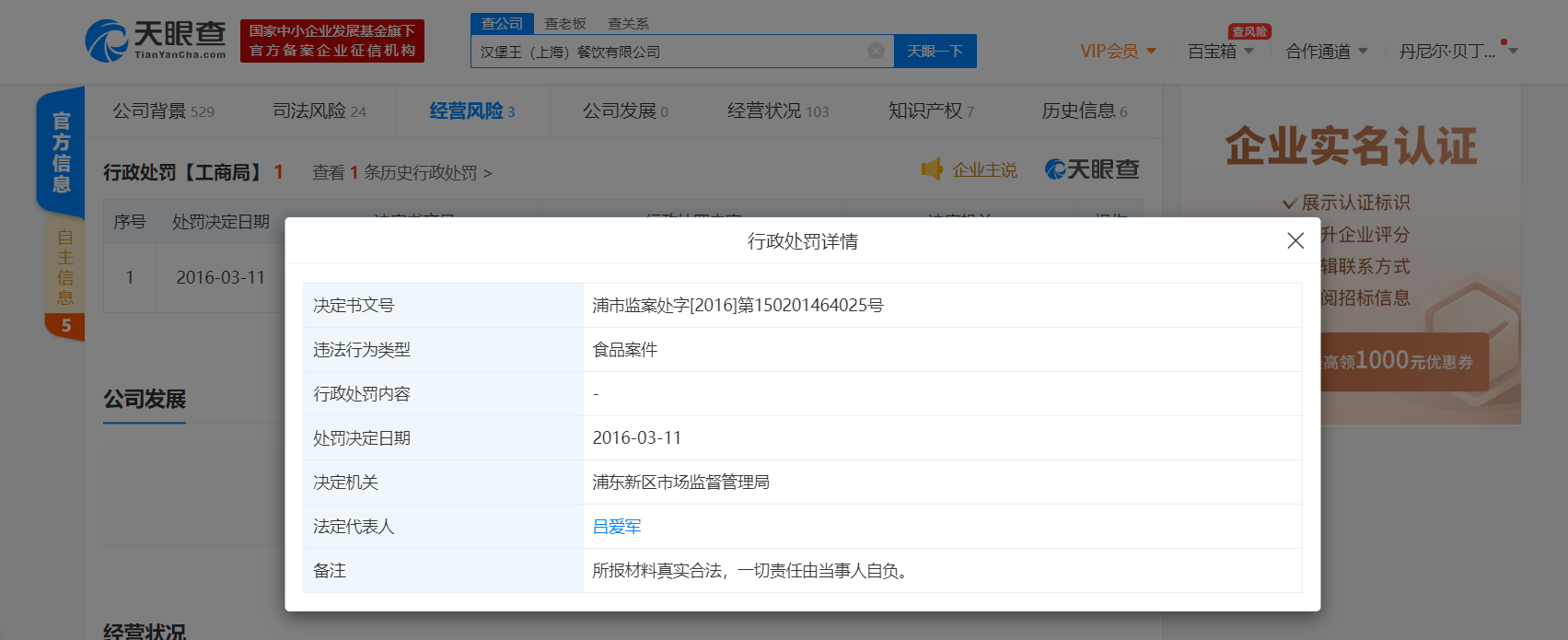The height and width of the screenshot is (640, 1568).
Task: Select the 官方信息 side tab
Action: coord(61,152)
